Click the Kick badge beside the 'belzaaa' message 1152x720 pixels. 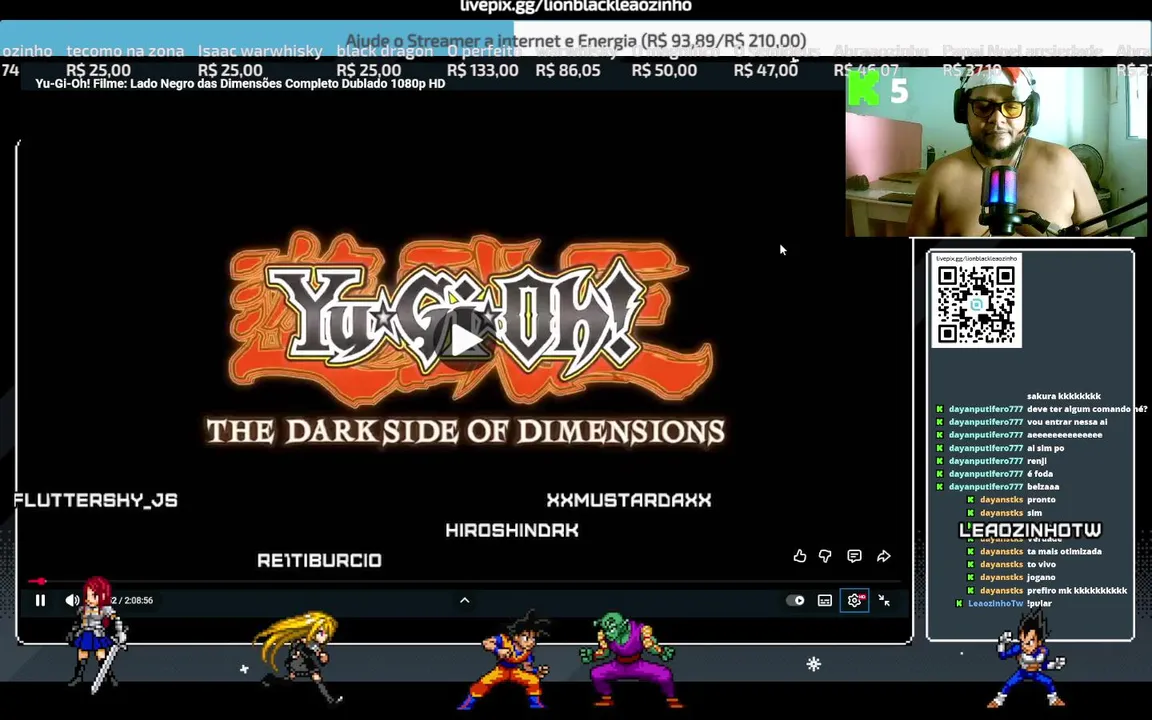coord(940,487)
